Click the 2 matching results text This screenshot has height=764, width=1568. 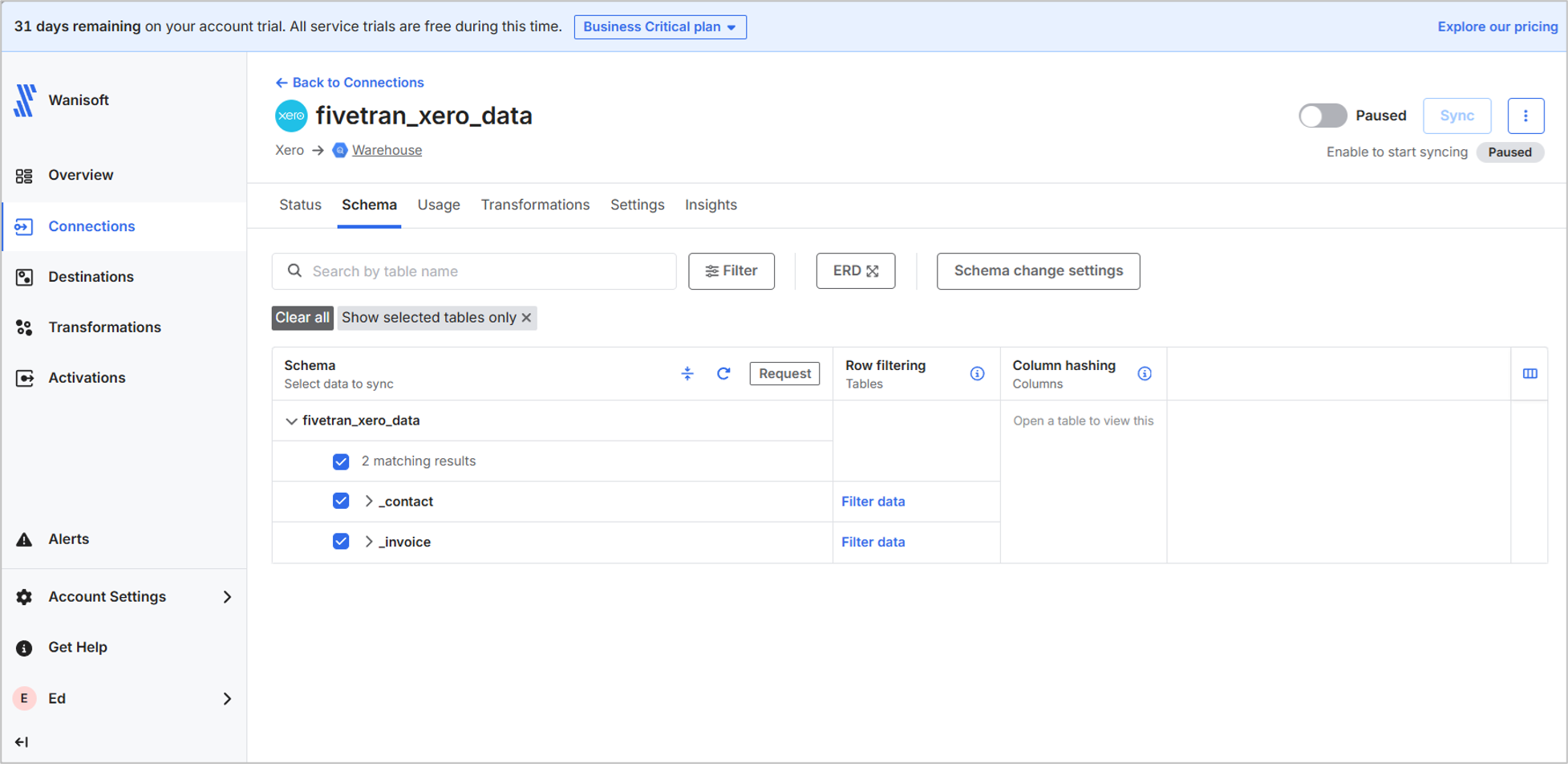click(x=418, y=461)
